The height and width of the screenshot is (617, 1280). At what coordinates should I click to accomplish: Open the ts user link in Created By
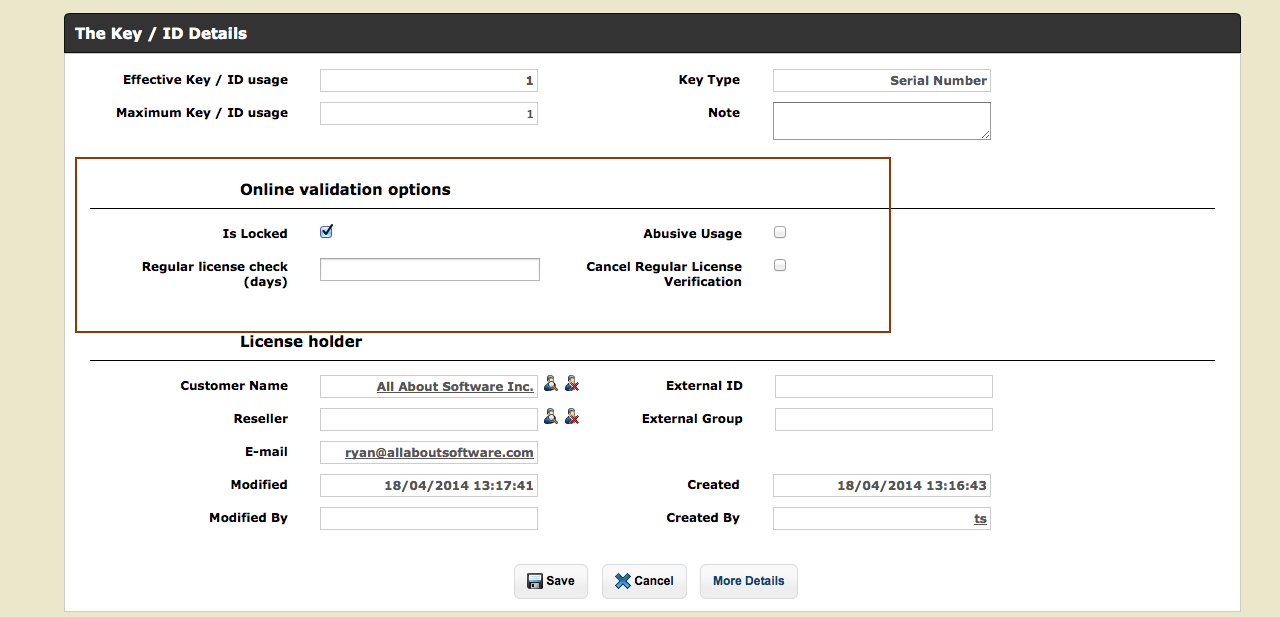click(x=980, y=519)
